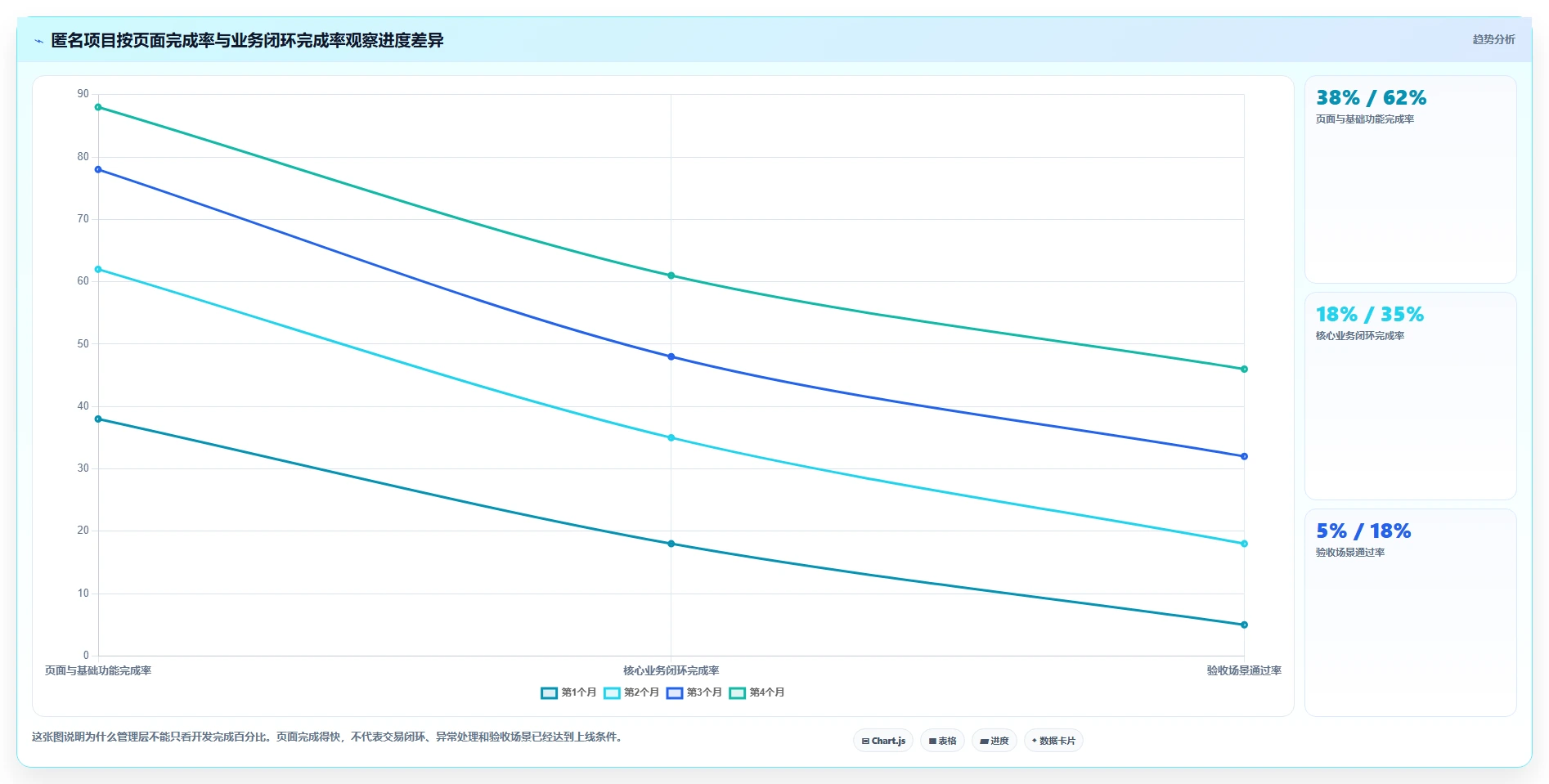Click the 进度 tag chip
The width and height of the screenshot is (1549, 784).
point(995,741)
